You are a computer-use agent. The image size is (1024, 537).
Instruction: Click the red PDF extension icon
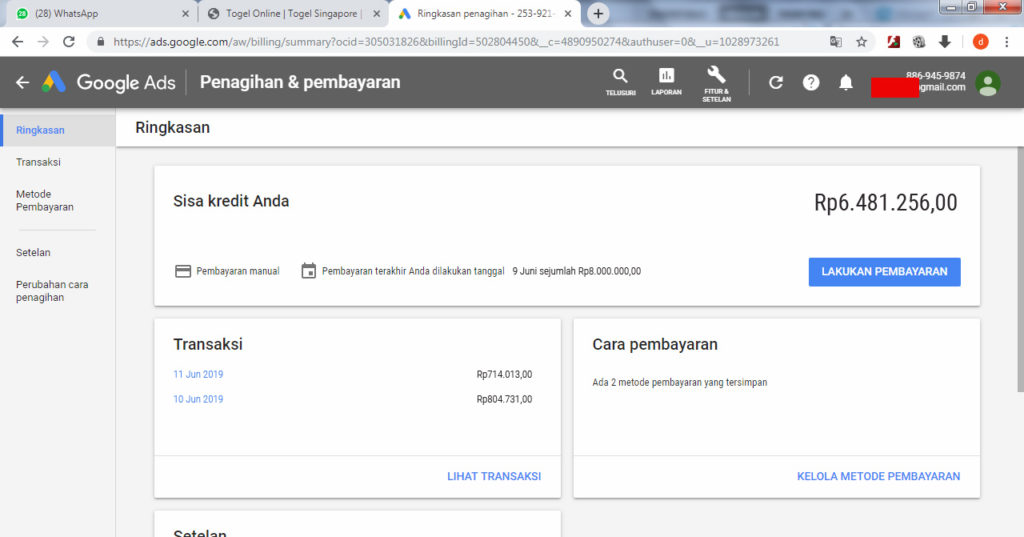click(893, 42)
